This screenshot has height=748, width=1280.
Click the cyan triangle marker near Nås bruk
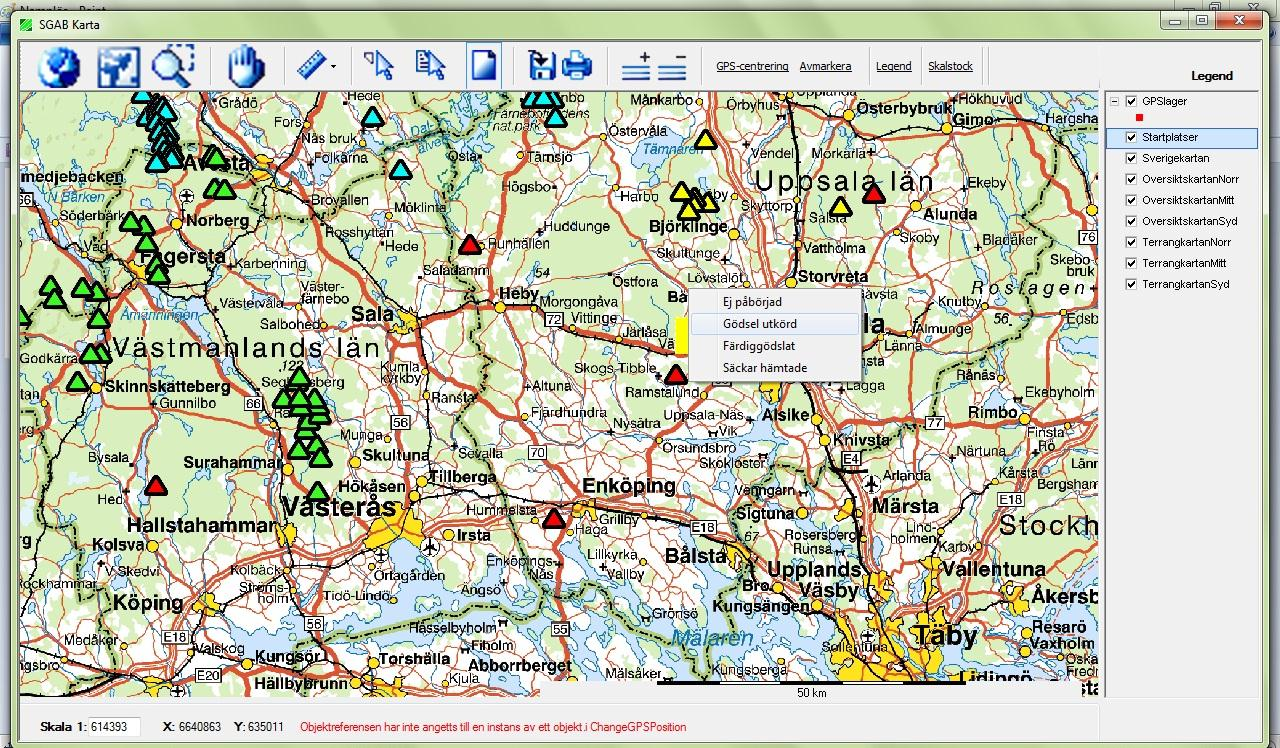[x=372, y=117]
